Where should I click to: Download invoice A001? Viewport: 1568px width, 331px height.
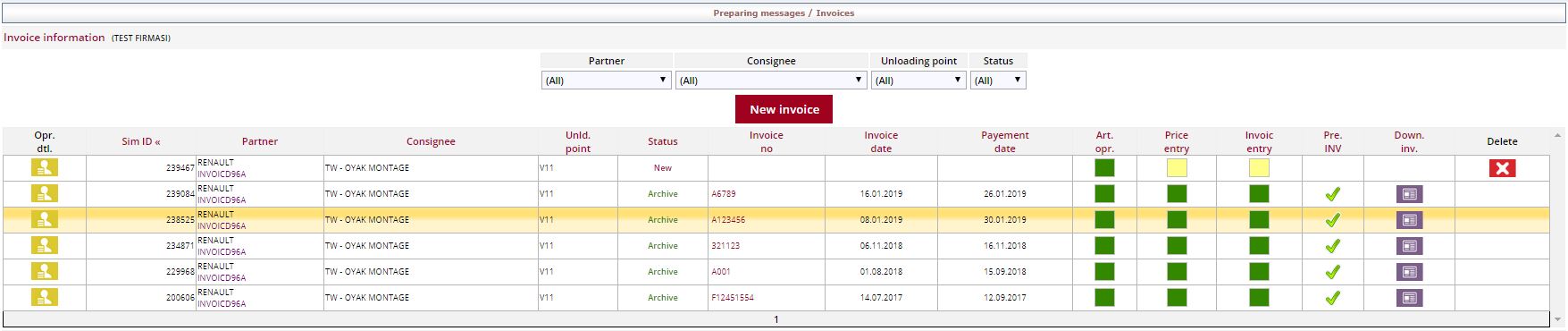1409,272
